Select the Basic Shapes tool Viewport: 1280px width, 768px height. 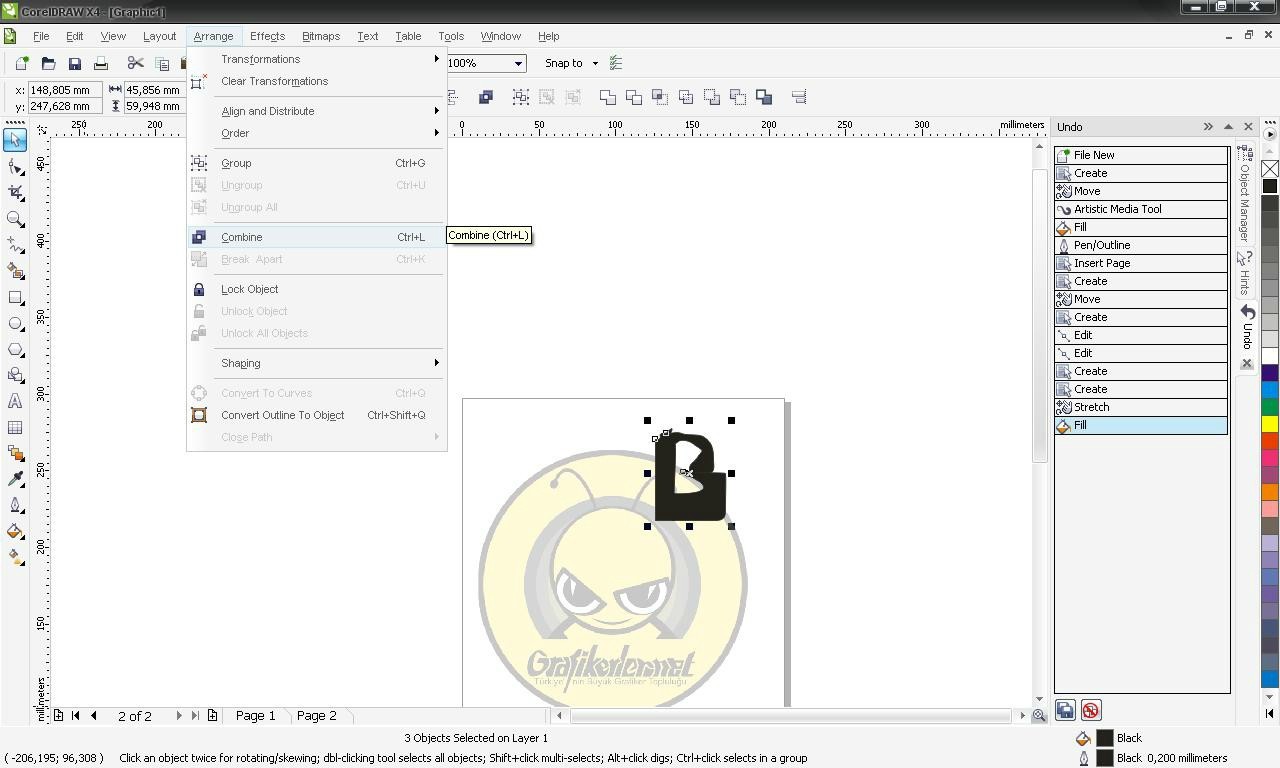[15, 375]
